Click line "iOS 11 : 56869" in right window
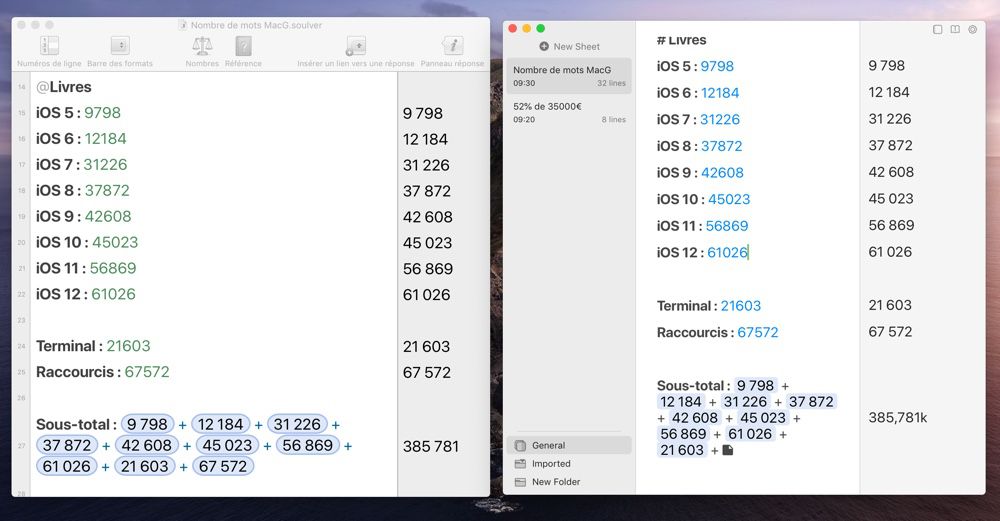 point(702,226)
